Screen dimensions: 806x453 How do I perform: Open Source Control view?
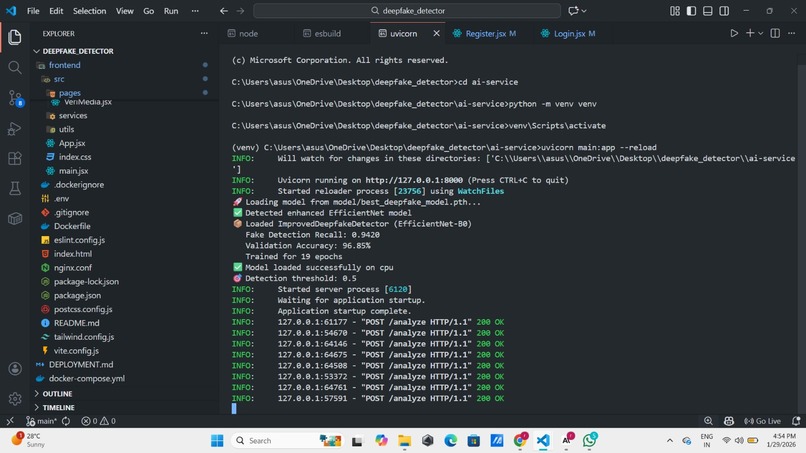click(14, 98)
